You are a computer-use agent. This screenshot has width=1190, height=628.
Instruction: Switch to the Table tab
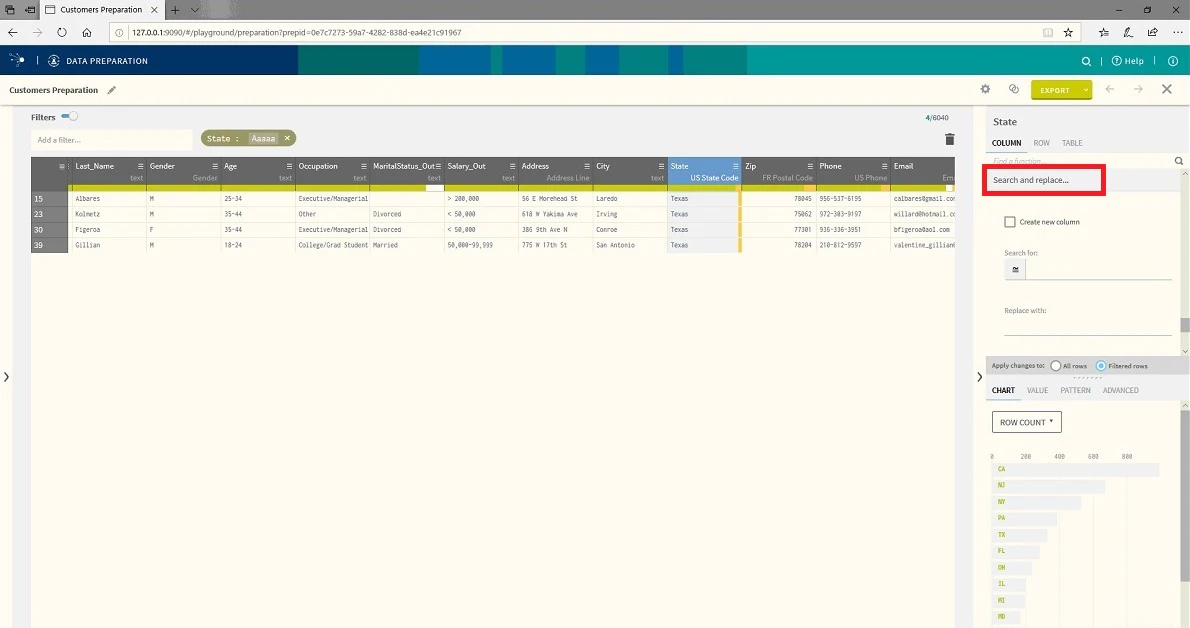click(1072, 143)
